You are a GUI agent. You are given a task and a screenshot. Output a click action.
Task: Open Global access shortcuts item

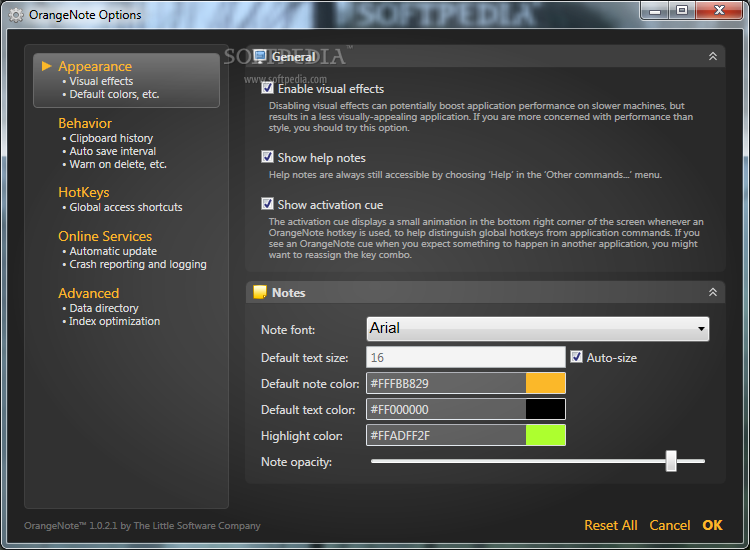pos(126,207)
